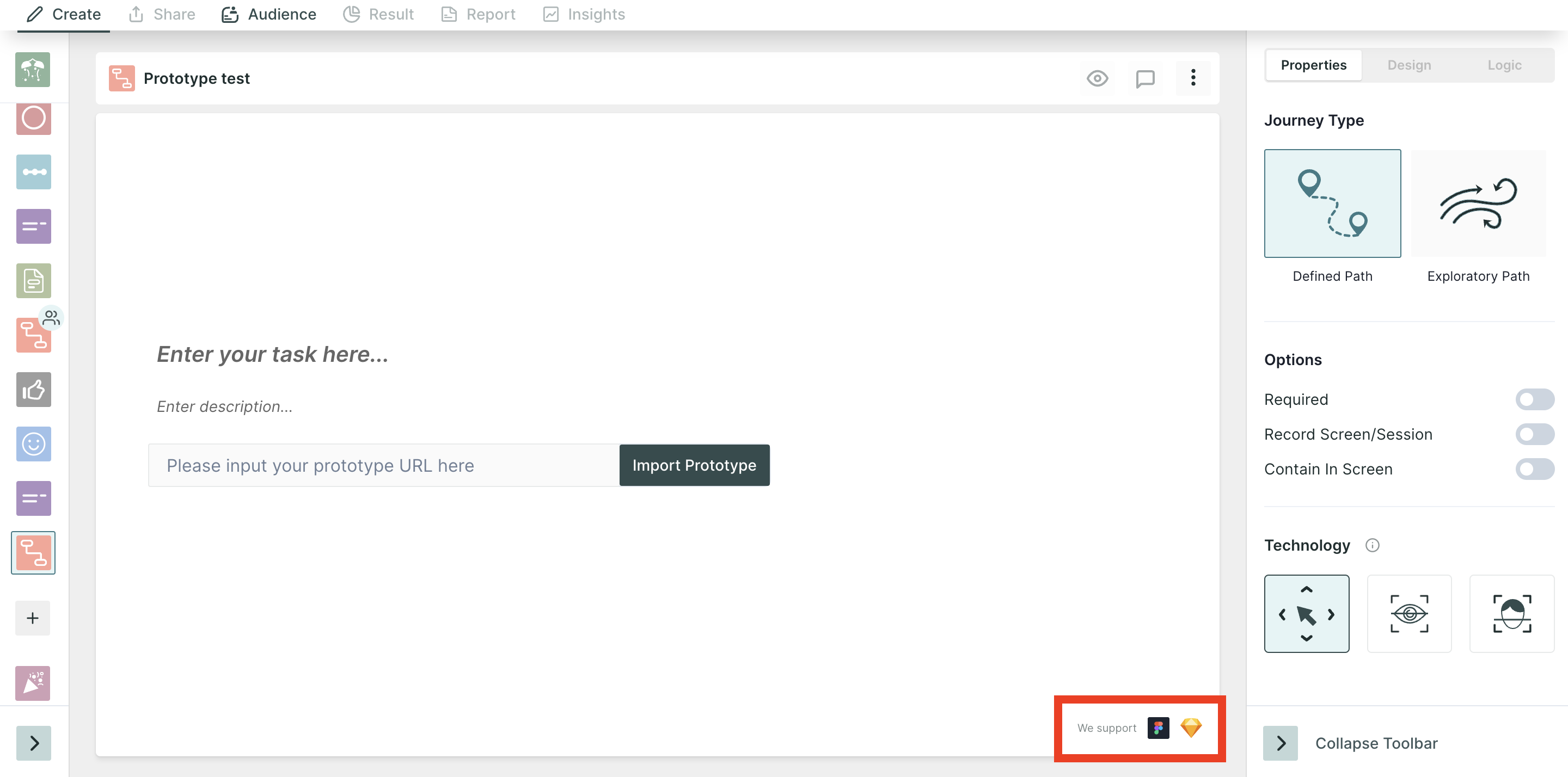The width and height of the screenshot is (1568, 777).
Task: Click the 'Enter your task here...' field
Action: pyautogui.click(x=273, y=354)
